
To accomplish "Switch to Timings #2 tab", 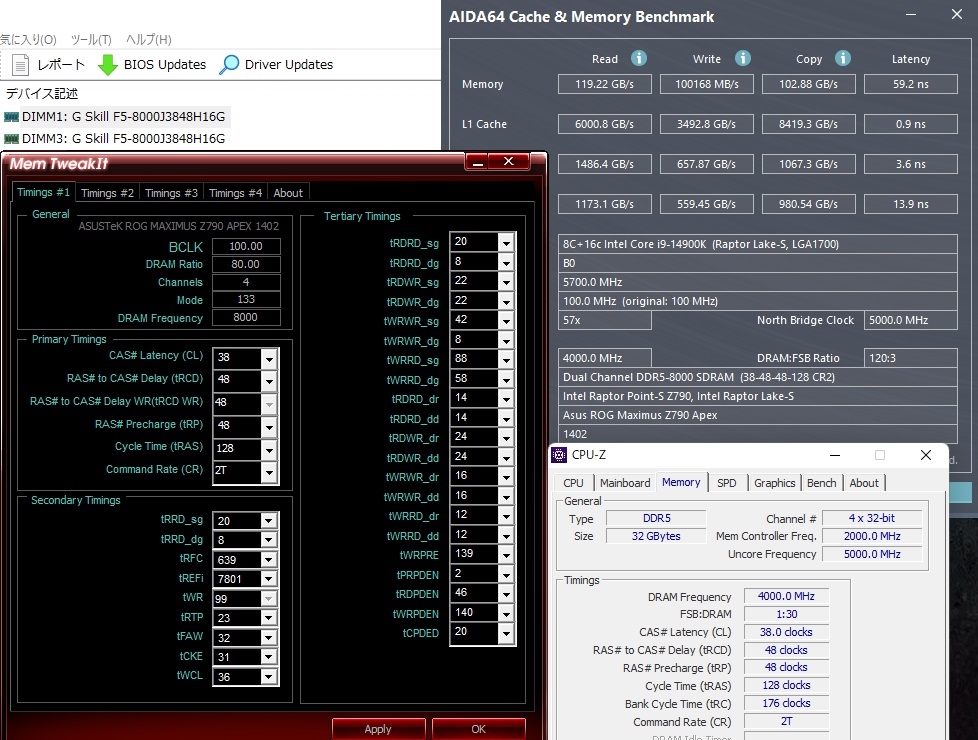I will click(x=107, y=193).
